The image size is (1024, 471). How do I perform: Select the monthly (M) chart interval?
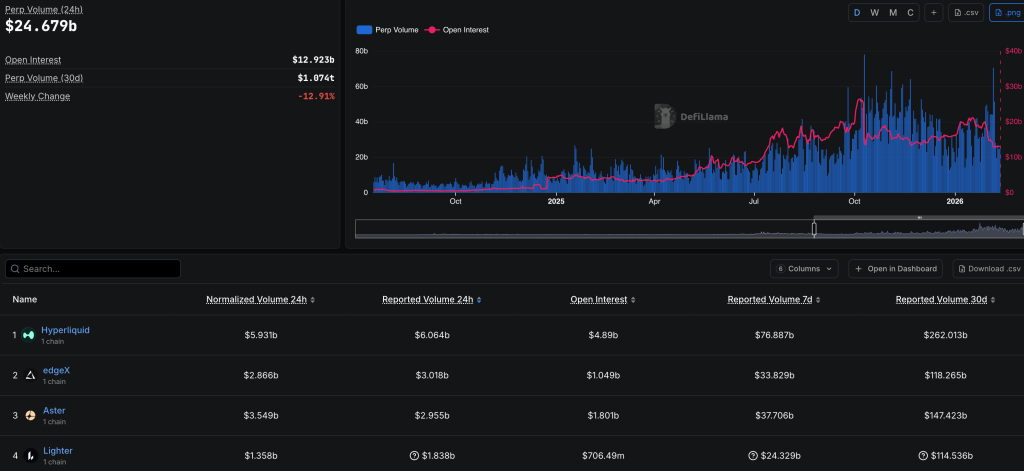tap(892, 12)
